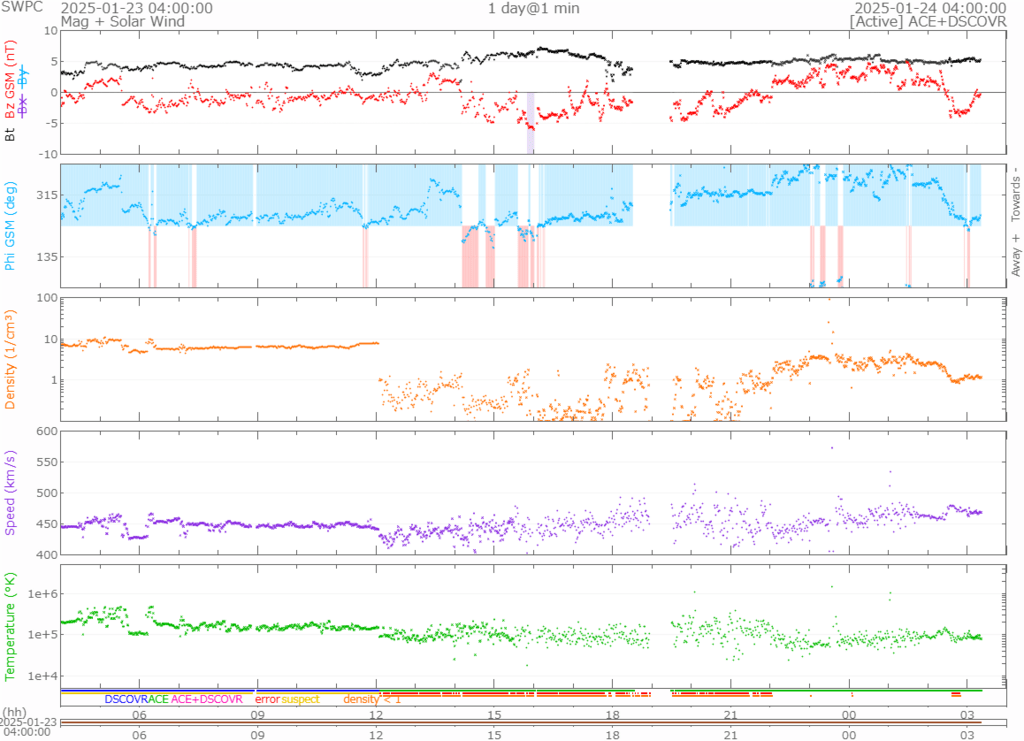Toggle the Bz GSM series label

11,80
